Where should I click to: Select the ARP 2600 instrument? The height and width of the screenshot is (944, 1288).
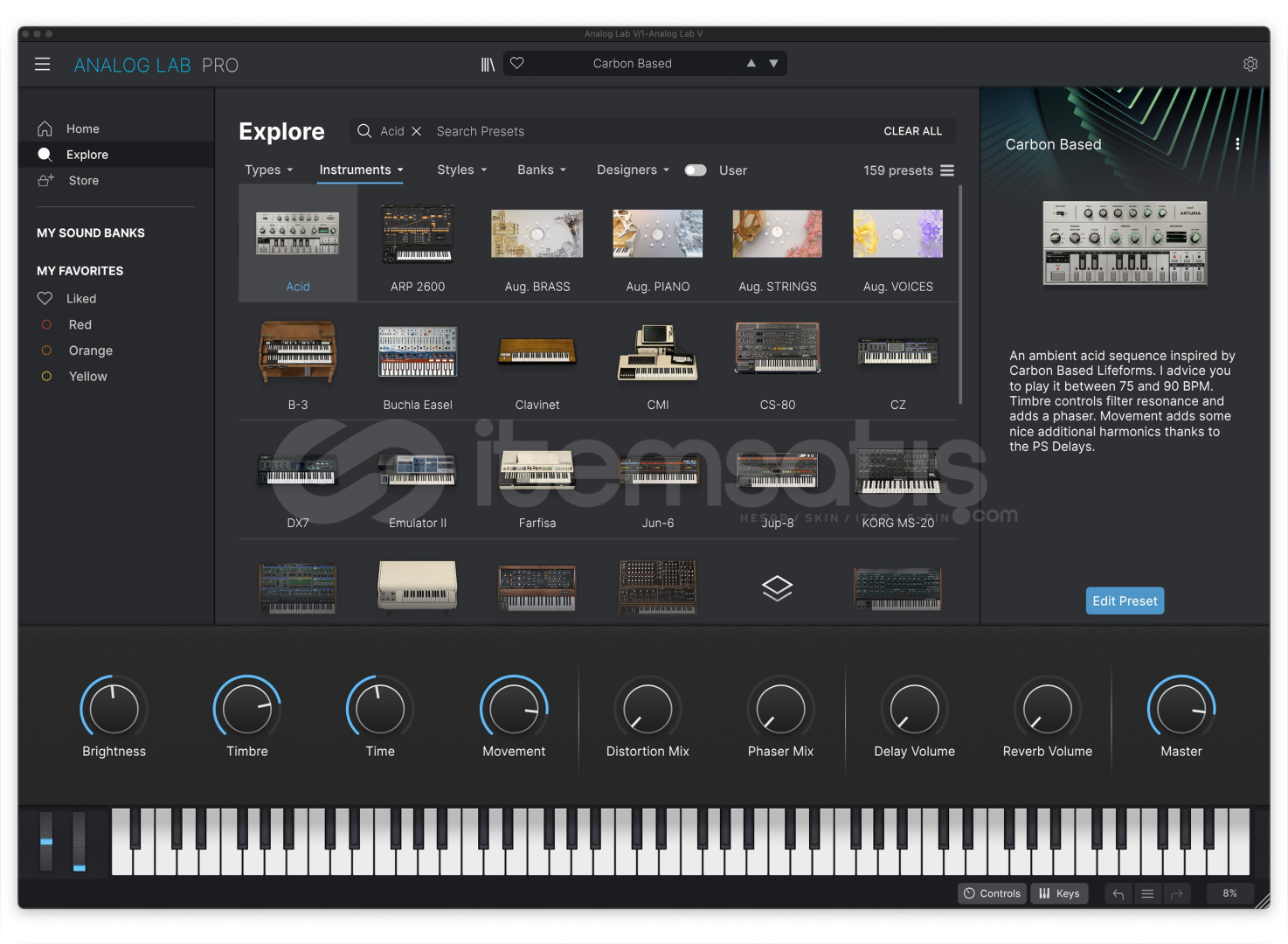(418, 245)
